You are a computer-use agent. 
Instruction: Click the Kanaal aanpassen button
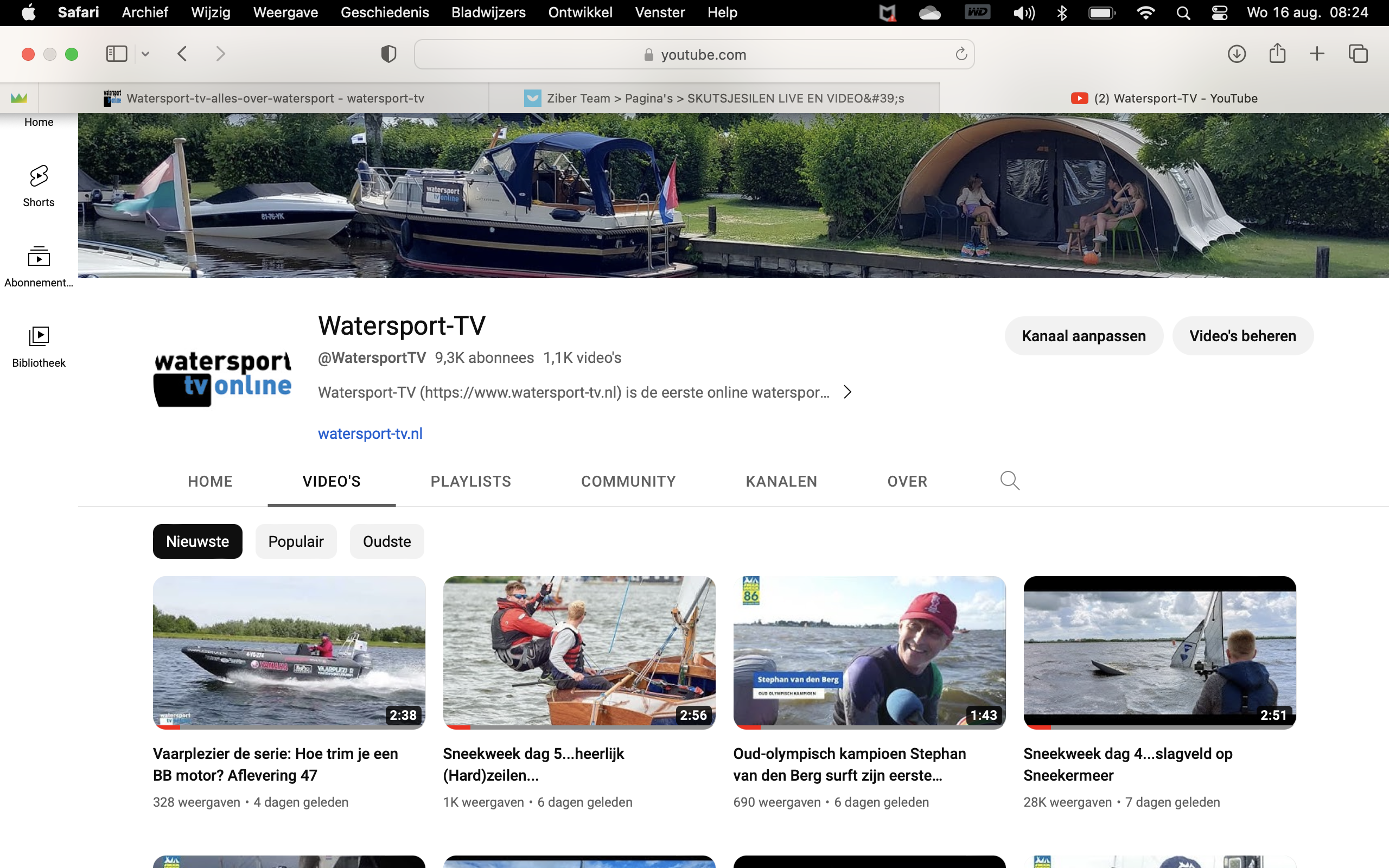click(x=1084, y=335)
